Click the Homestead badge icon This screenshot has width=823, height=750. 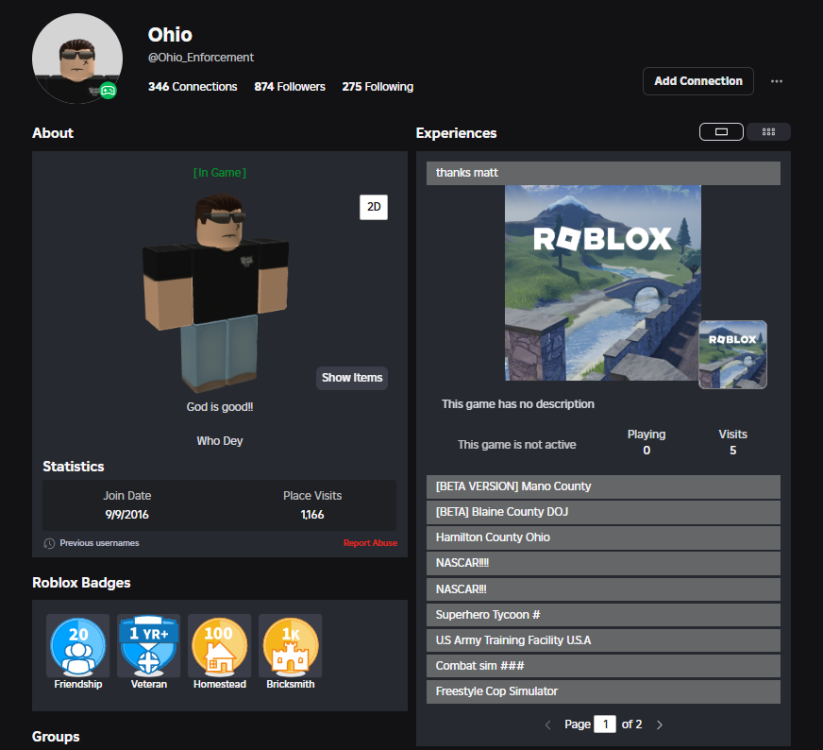point(219,646)
